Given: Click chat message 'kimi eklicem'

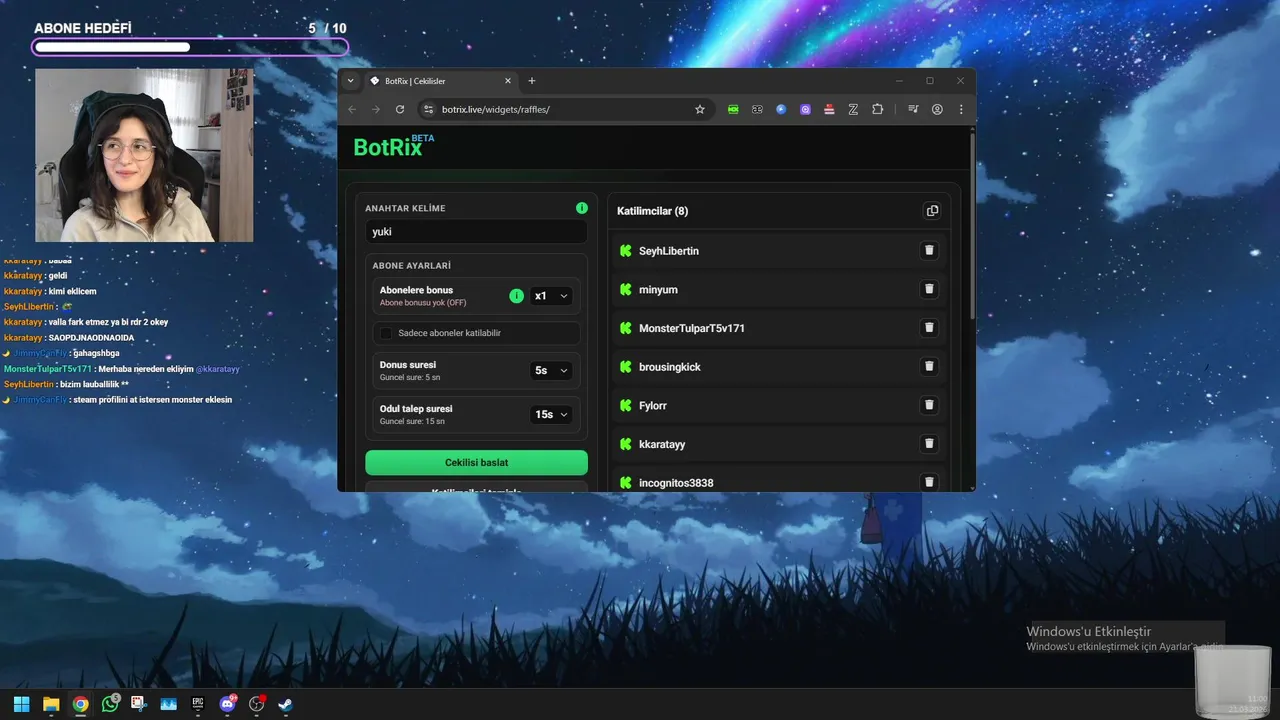Looking at the screenshot, I should click(x=73, y=291).
